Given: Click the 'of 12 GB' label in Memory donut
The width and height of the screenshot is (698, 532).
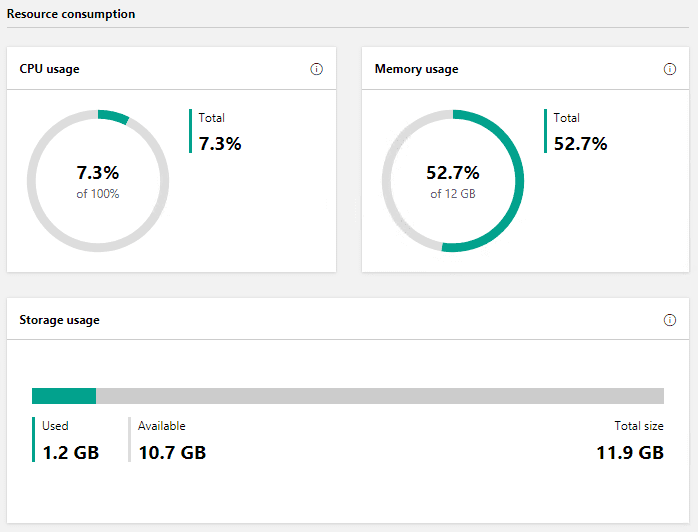Looking at the screenshot, I should (453, 194).
